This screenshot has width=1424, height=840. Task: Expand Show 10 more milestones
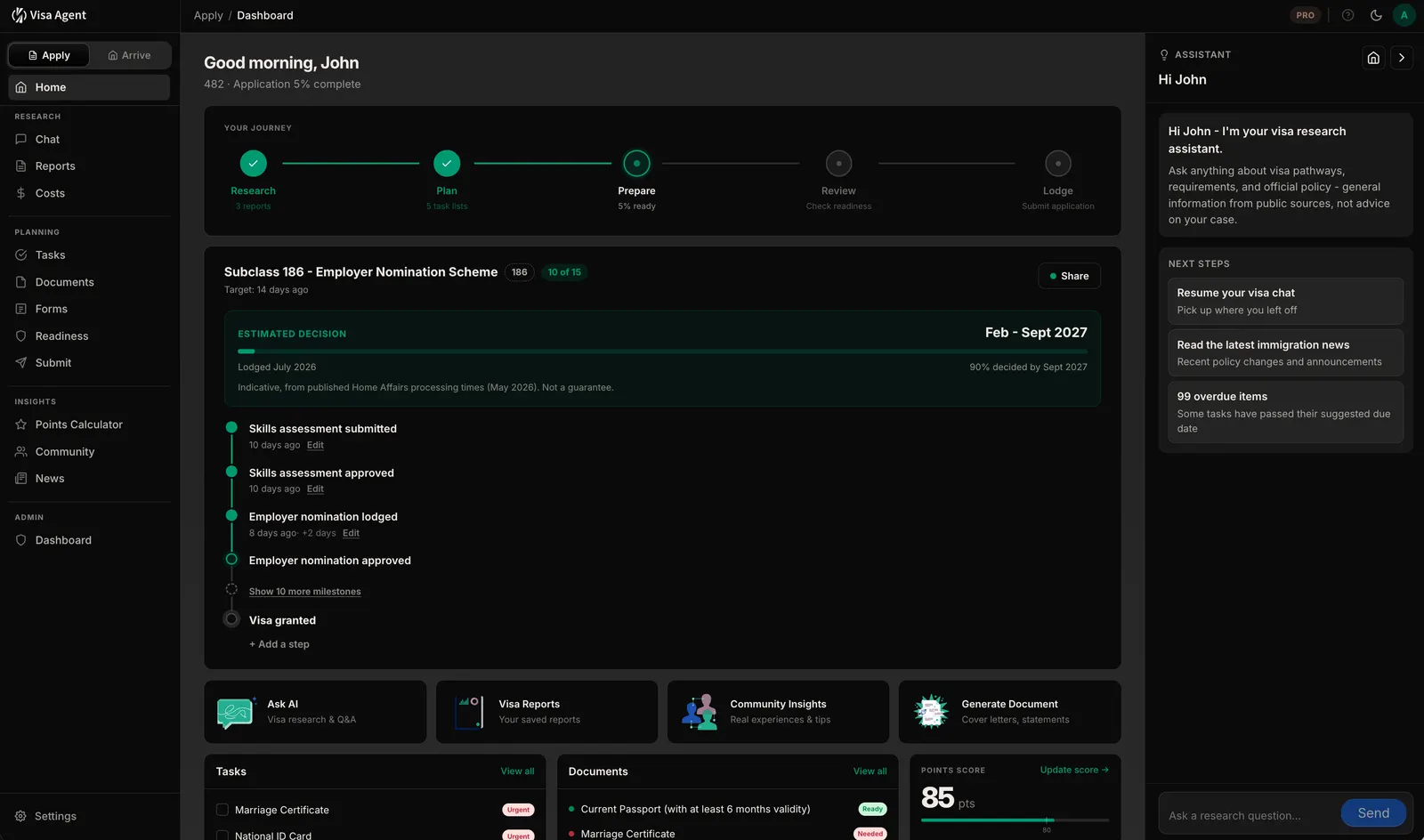304,592
